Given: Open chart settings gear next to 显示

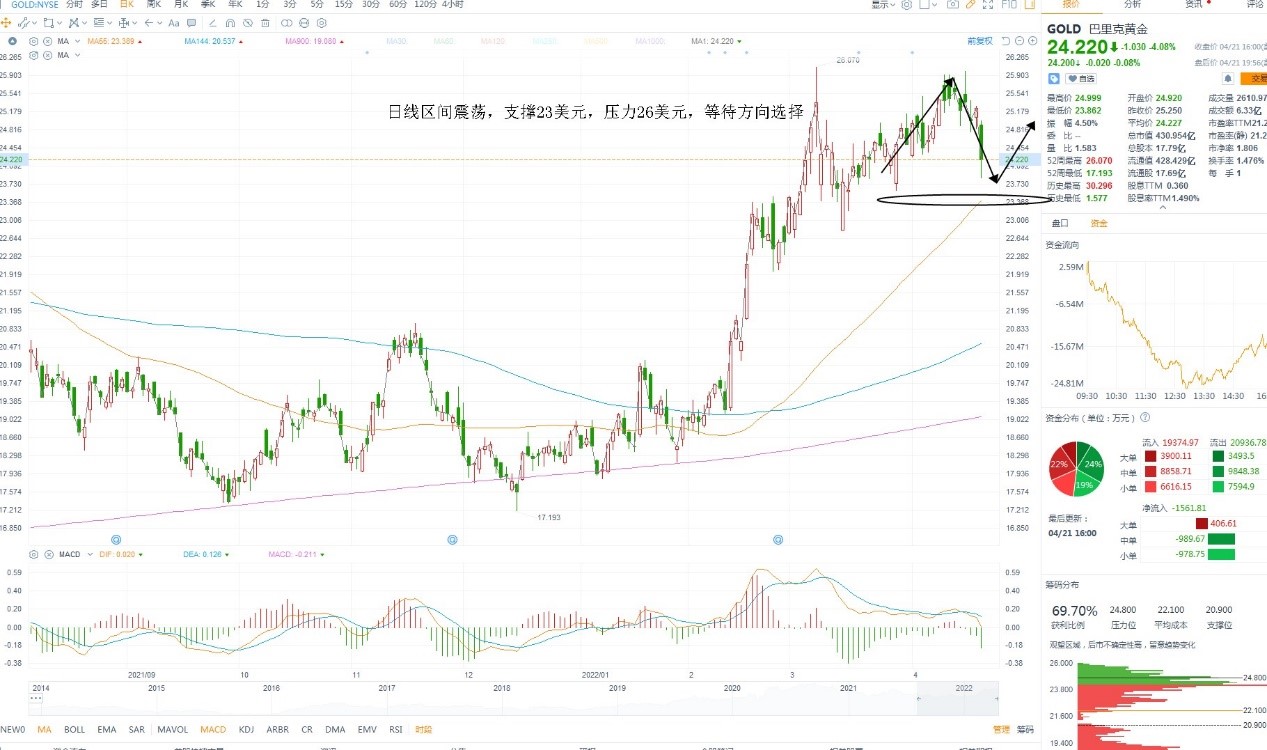Looking at the screenshot, I should coord(906,5).
